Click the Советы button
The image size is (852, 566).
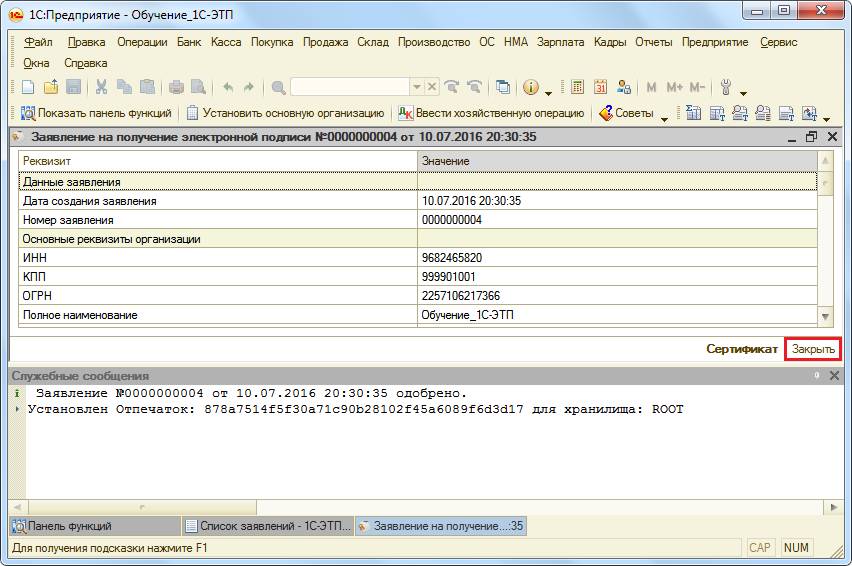pyautogui.click(x=627, y=113)
